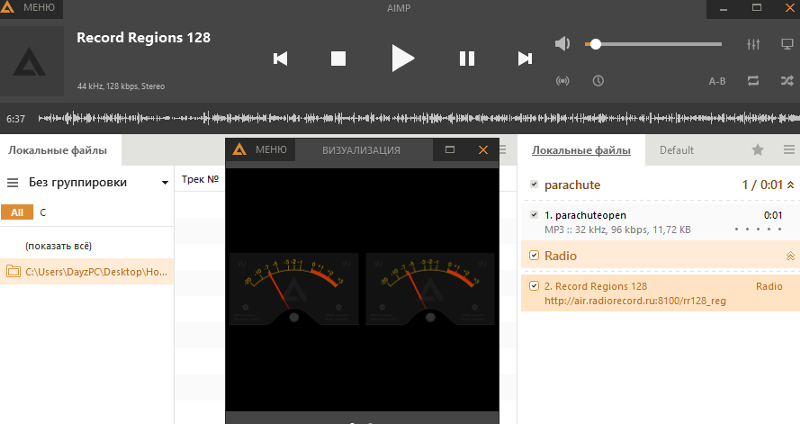
Task: Select the C letter filter
Action: [x=43, y=212]
